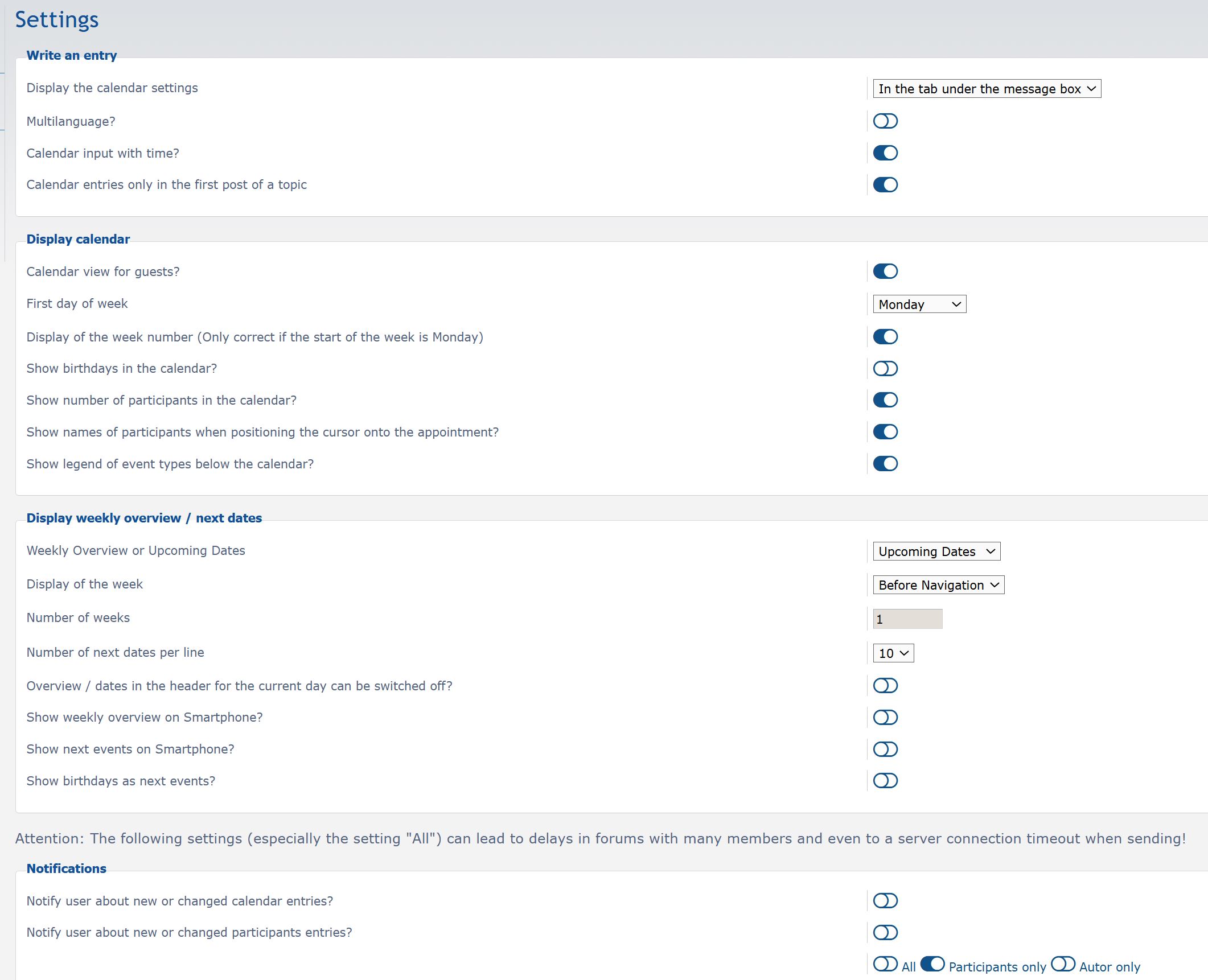Disable Calendar view for guests switch
The width and height of the screenshot is (1208, 980).
[x=885, y=271]
